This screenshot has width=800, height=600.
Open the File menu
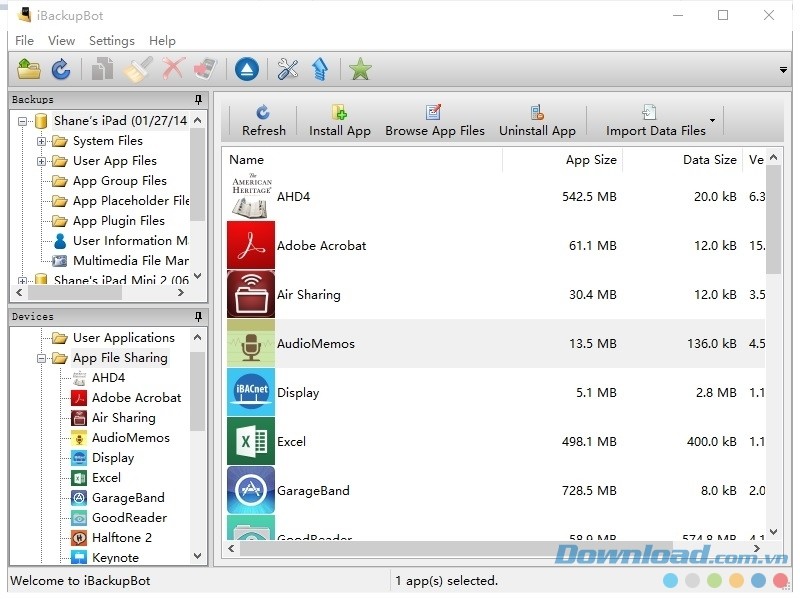point(24,41)
